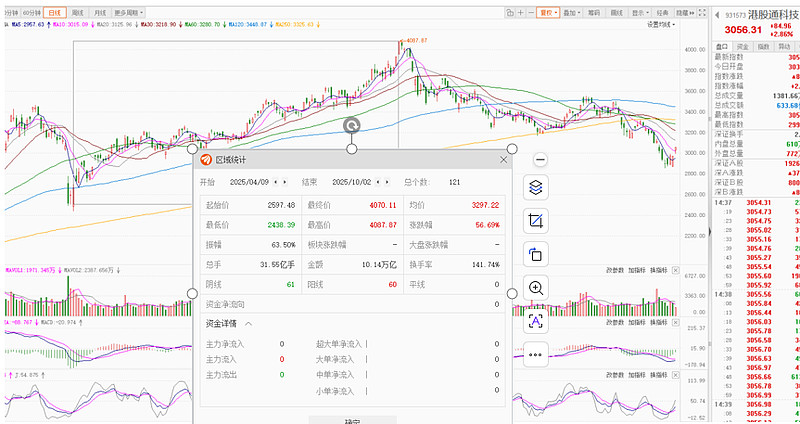The image size is (800, 424).
Task: Close the KDJ indicator panel with X
Action: click(x=676, y=375)
